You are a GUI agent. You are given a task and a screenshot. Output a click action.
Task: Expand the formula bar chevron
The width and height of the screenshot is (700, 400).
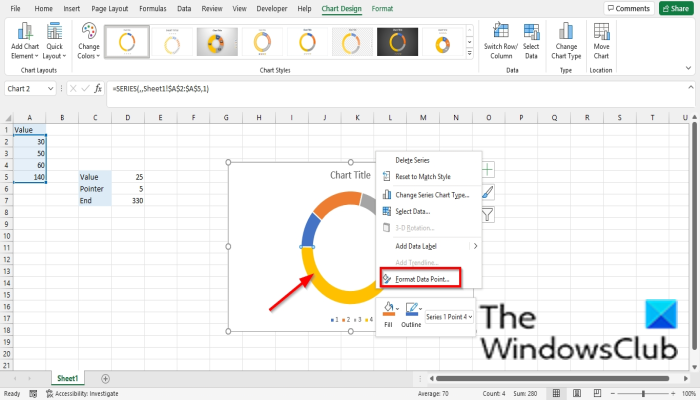pyautogui.click(x=691, y=87)
